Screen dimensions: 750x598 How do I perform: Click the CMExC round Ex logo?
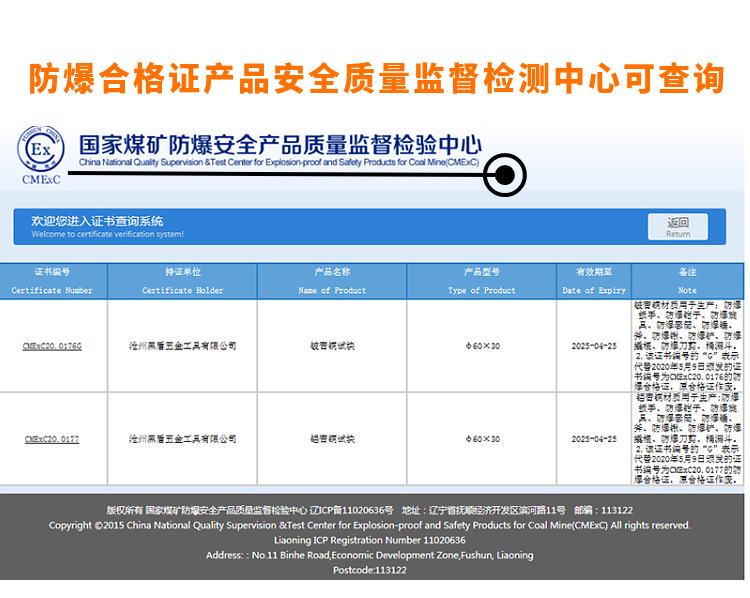41,149
